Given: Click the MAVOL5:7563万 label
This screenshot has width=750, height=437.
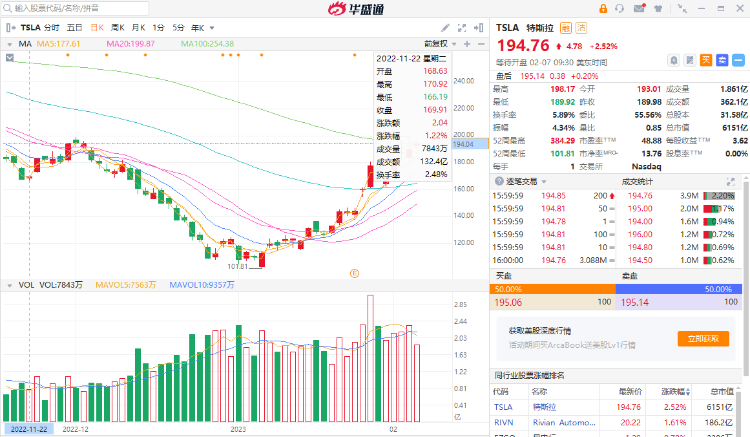Looking at the screenshot, I should tap(125, 285).
